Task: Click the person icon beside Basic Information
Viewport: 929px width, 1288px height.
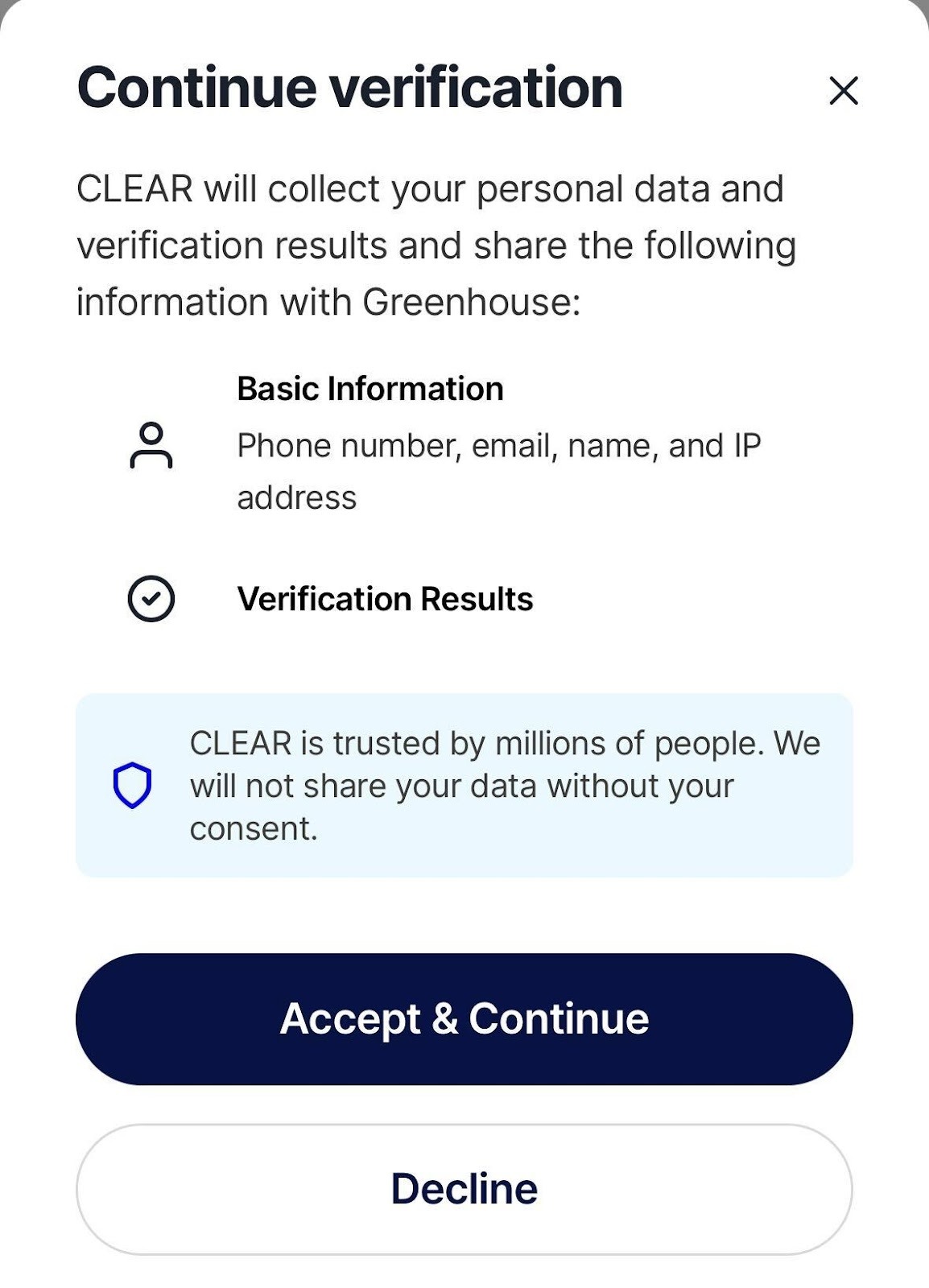Action: [x=151, y=445]
